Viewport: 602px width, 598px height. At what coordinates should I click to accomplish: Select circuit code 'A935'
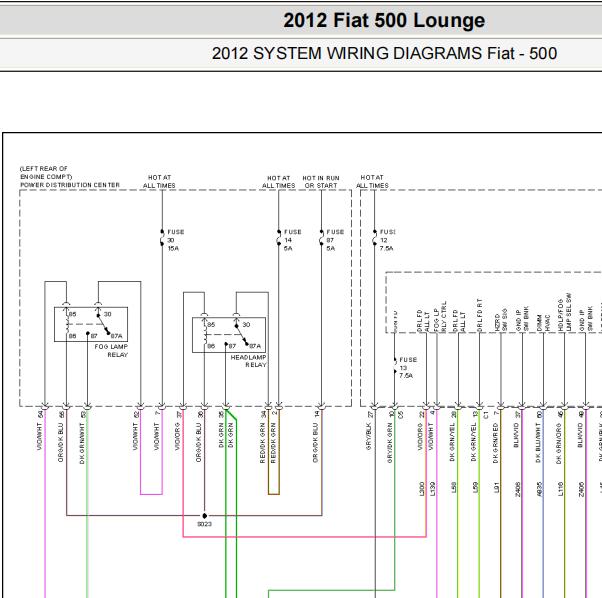point(539,489)
